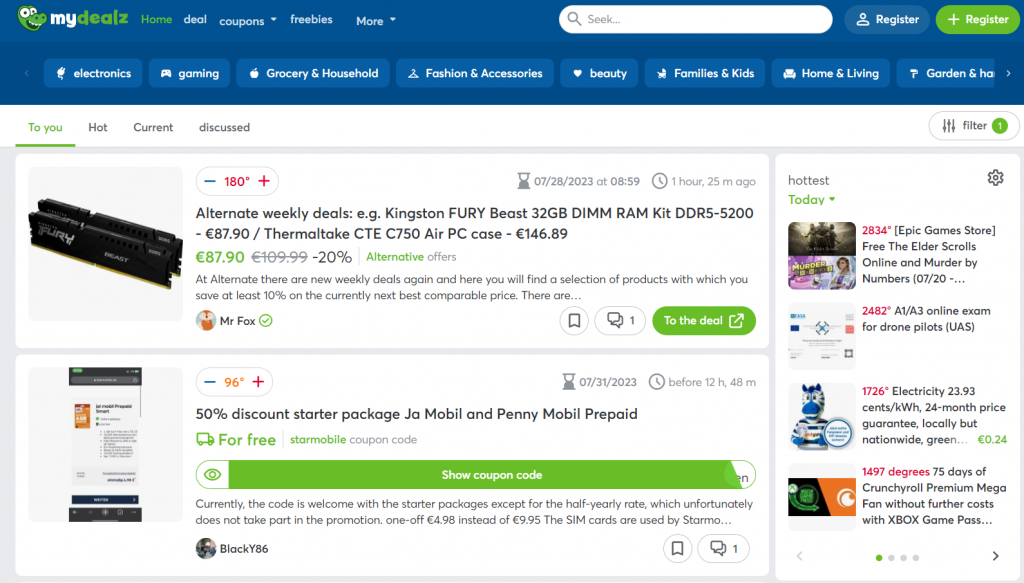Open Garden category chip
The width and height of the screenshot is (1024, 583).
[x=947, y=73]
